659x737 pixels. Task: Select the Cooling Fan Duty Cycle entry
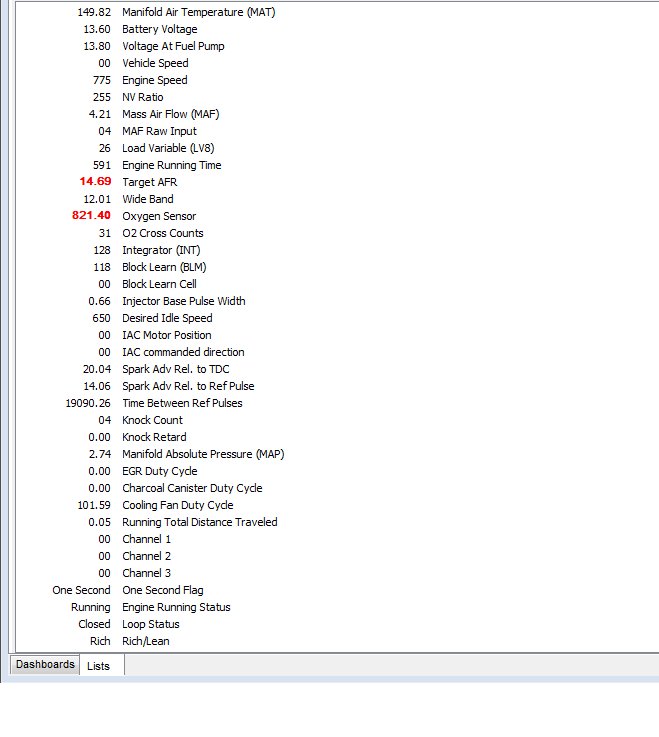pos(177,505)
